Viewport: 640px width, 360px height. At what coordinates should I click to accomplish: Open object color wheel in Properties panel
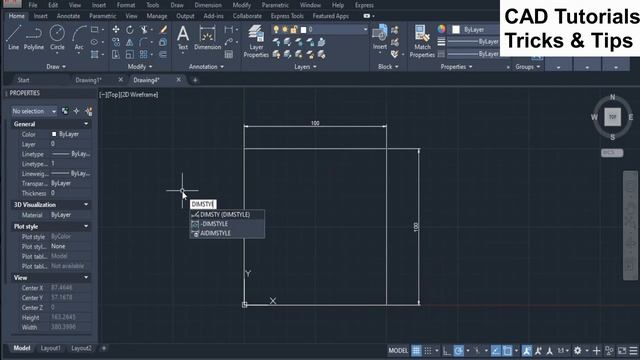441,29
